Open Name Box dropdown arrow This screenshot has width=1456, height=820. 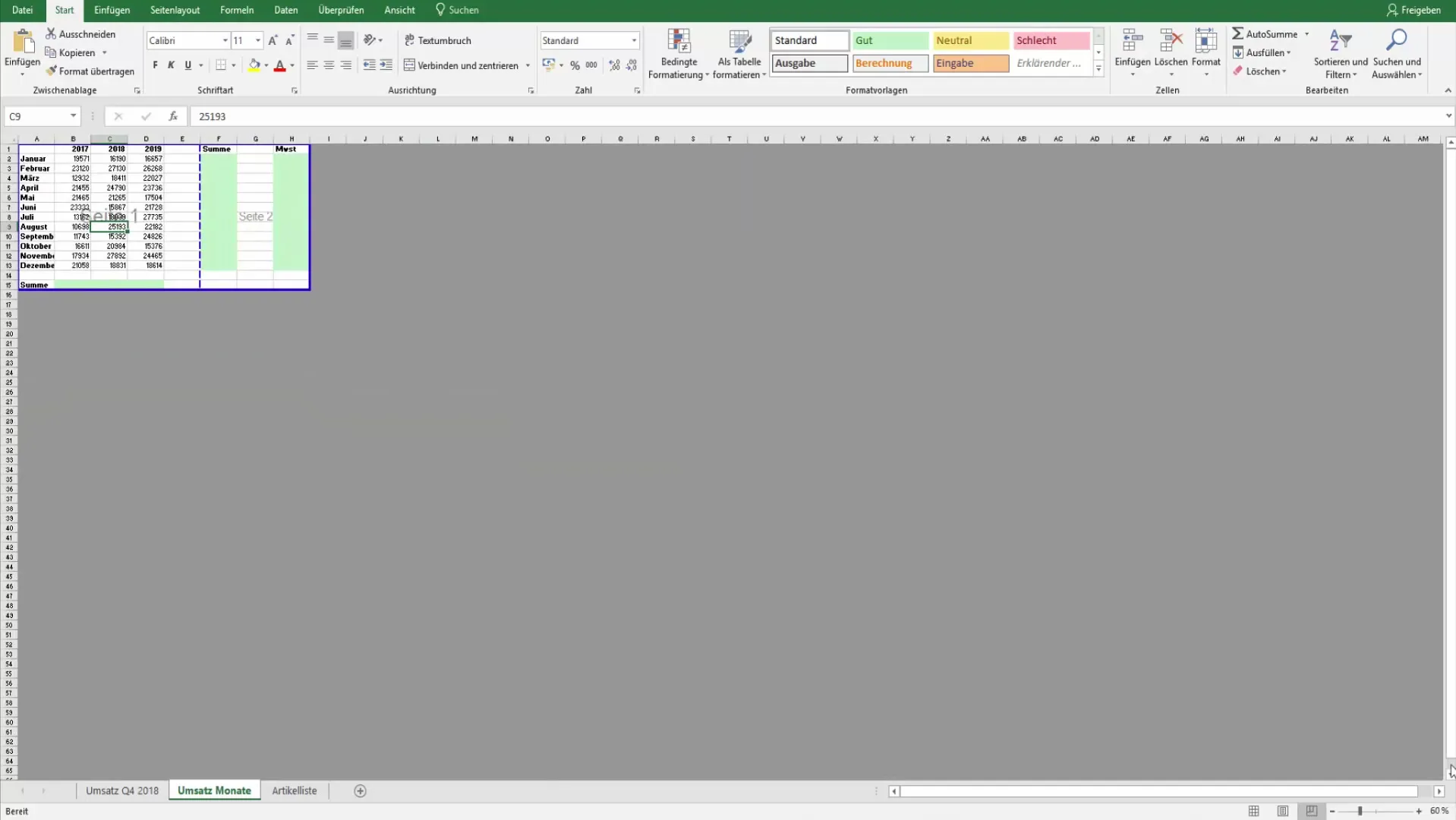(73, 116)
